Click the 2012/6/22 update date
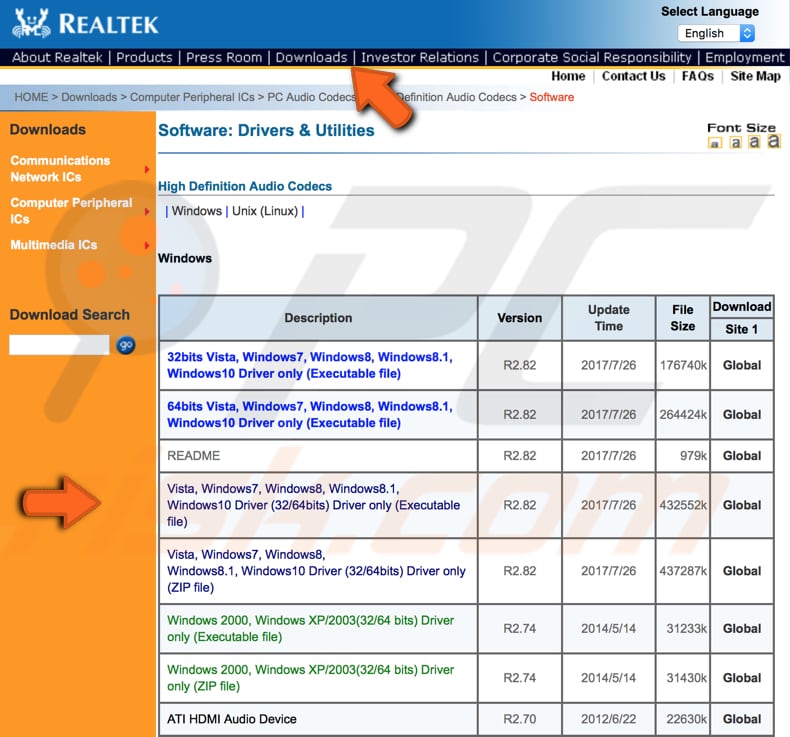The height and width of the screenshot is (737, 790). tap(608, 719)
